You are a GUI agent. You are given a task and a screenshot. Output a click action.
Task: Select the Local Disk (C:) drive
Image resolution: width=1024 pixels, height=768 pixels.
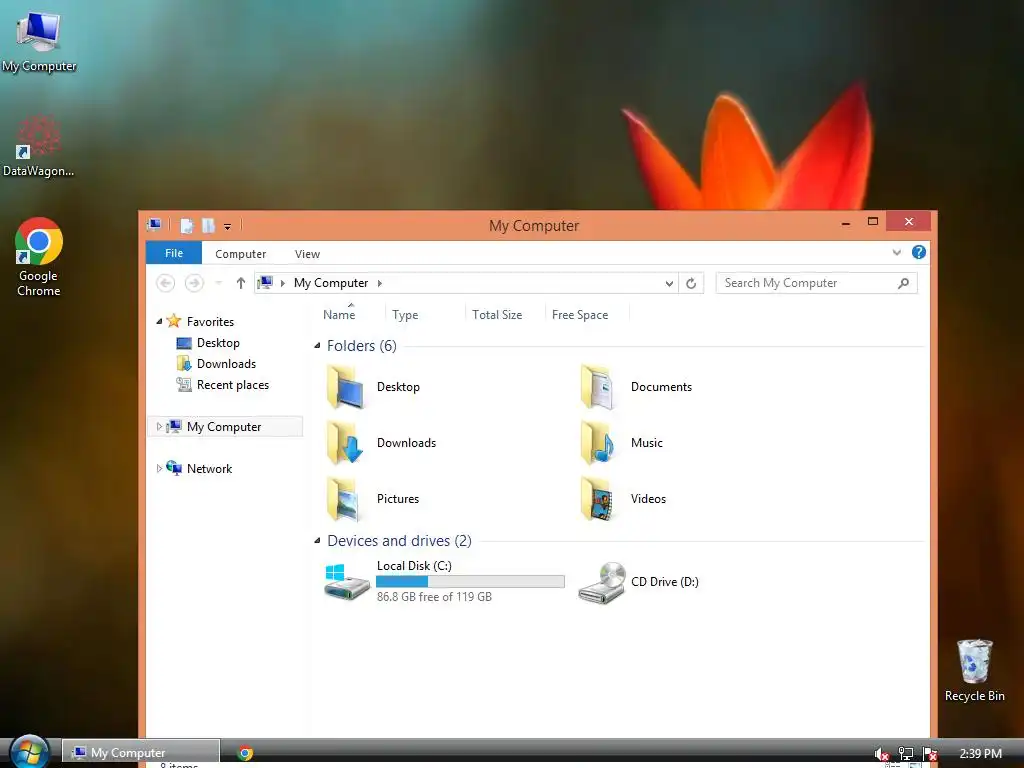(444, 581)
